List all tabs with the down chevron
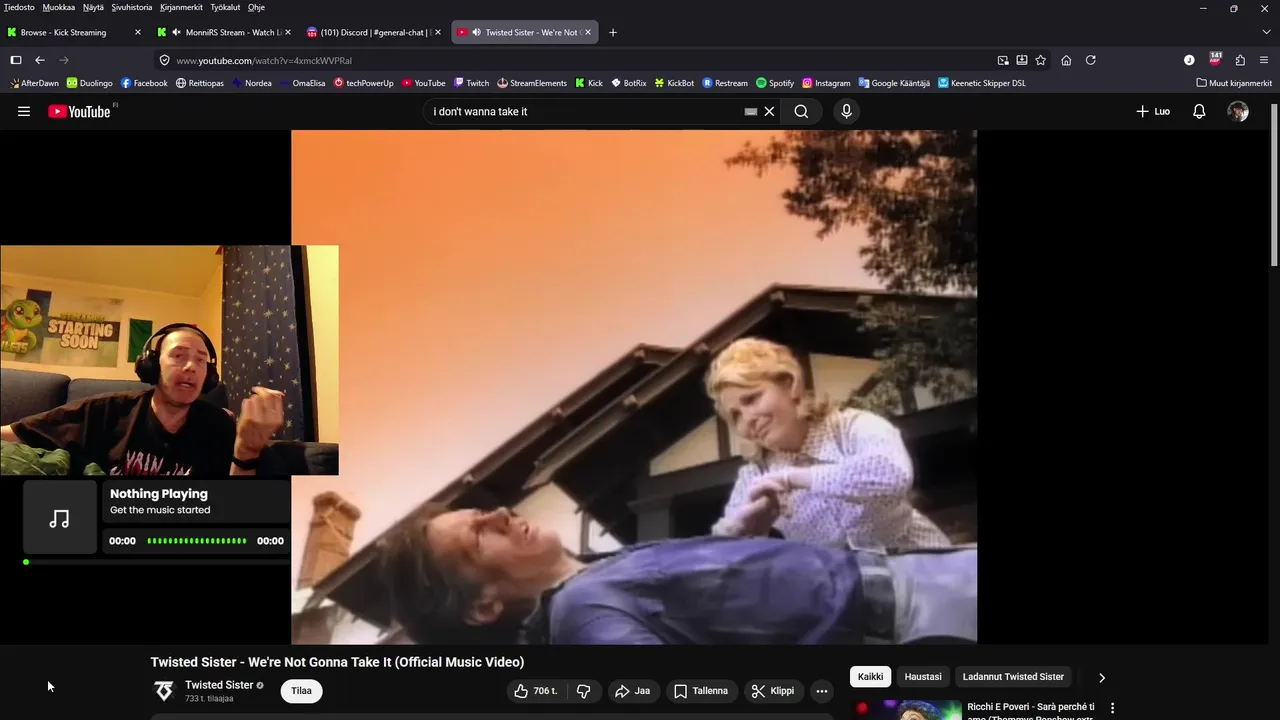Screen dimensions: 1280x720 [1265, 33]
